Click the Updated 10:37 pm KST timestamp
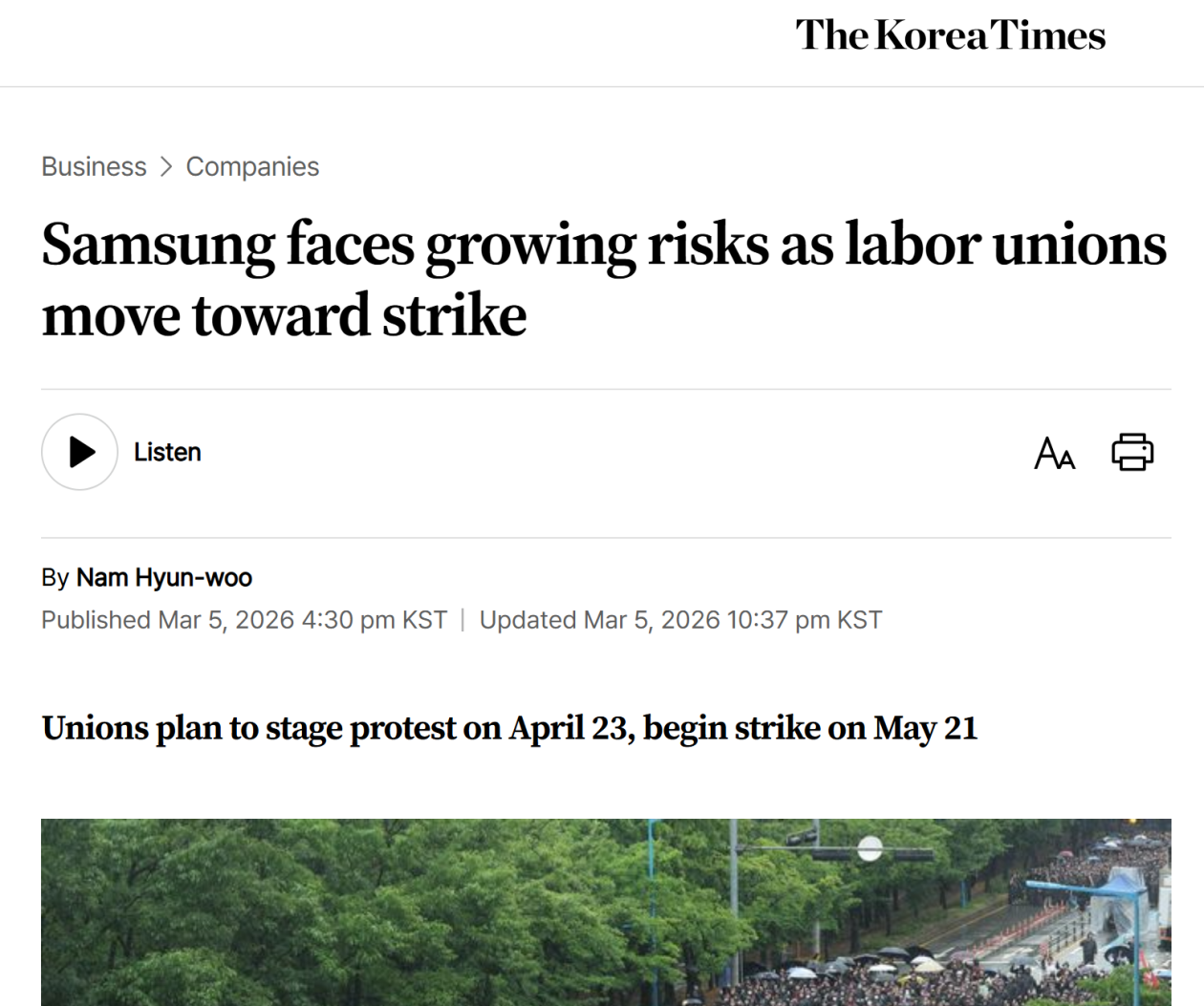 680,620
